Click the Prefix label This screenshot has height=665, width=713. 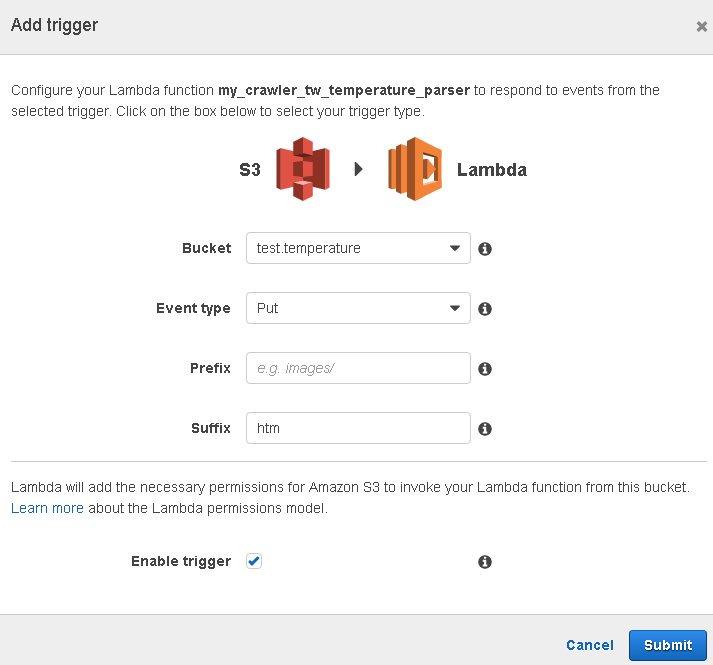pos(210,368)
